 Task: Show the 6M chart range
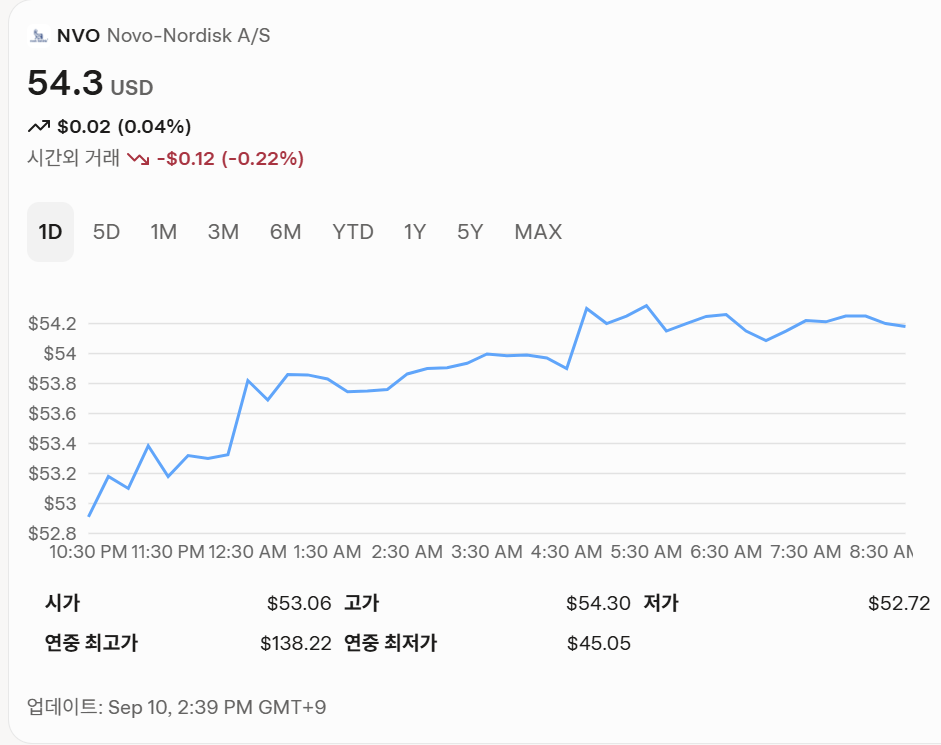point(285,232)
